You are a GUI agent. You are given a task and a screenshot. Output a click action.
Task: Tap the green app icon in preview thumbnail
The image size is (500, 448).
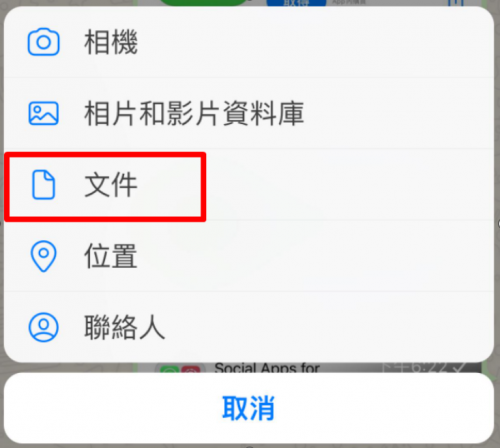pos(170,369)
